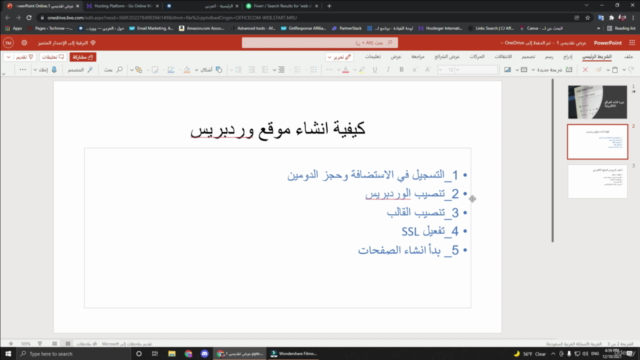This screenshot has width=640, height=360.
Task: Open the TM account avatar menu
Action: [8, 43]
